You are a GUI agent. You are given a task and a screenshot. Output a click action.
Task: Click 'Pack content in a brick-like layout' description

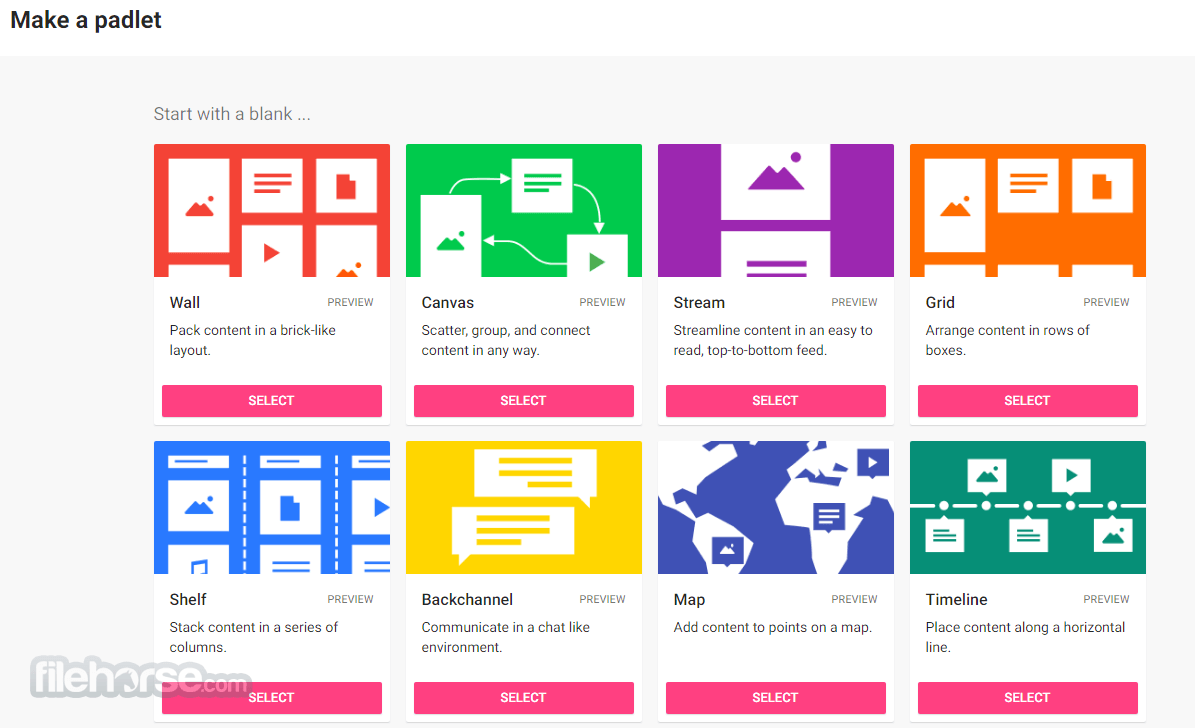tap(252, 340)
